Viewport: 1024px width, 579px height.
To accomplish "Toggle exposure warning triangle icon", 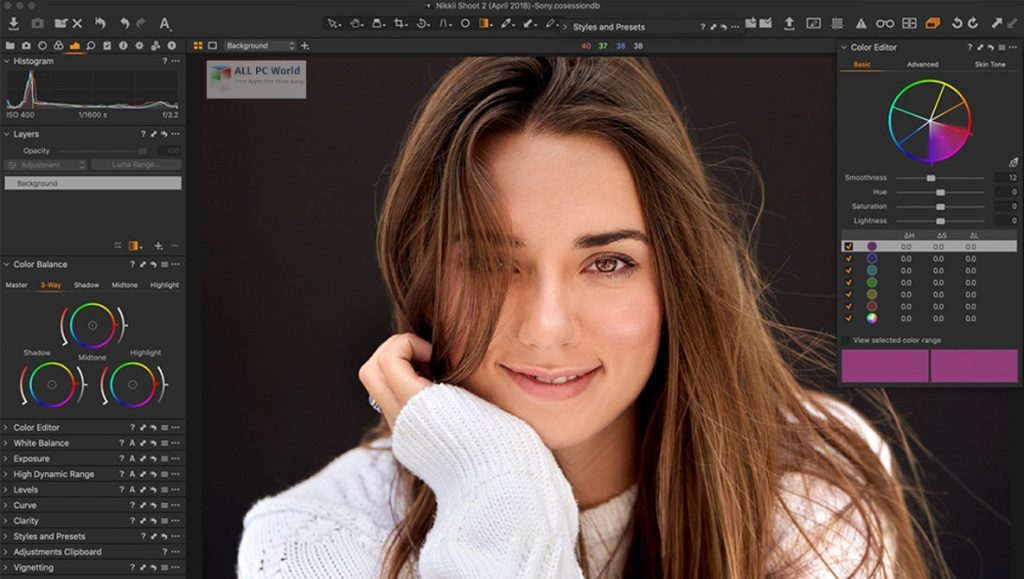I will pyautogui.click(x=861, y=23).
